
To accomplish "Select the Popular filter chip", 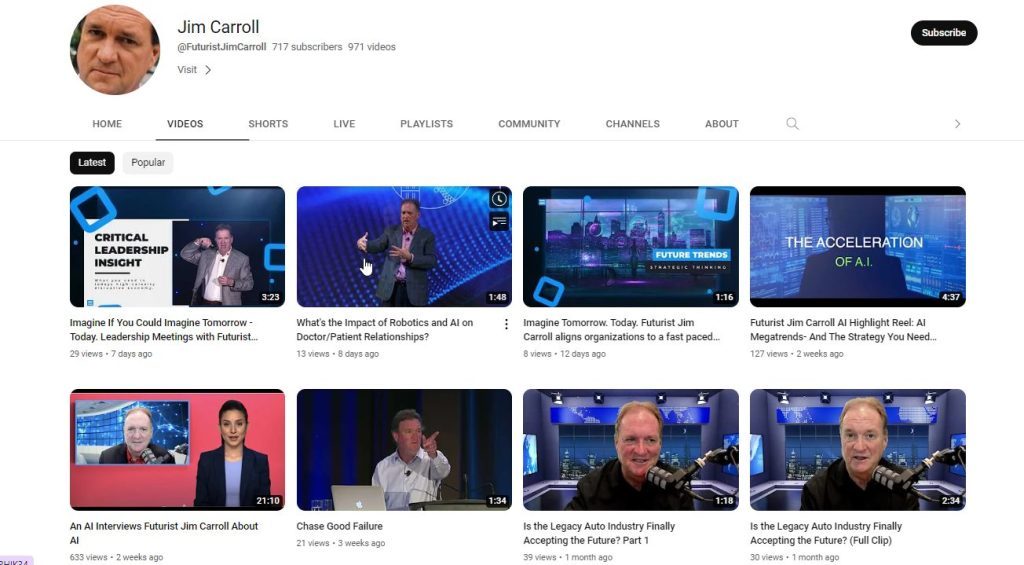I will pos(148,163).
